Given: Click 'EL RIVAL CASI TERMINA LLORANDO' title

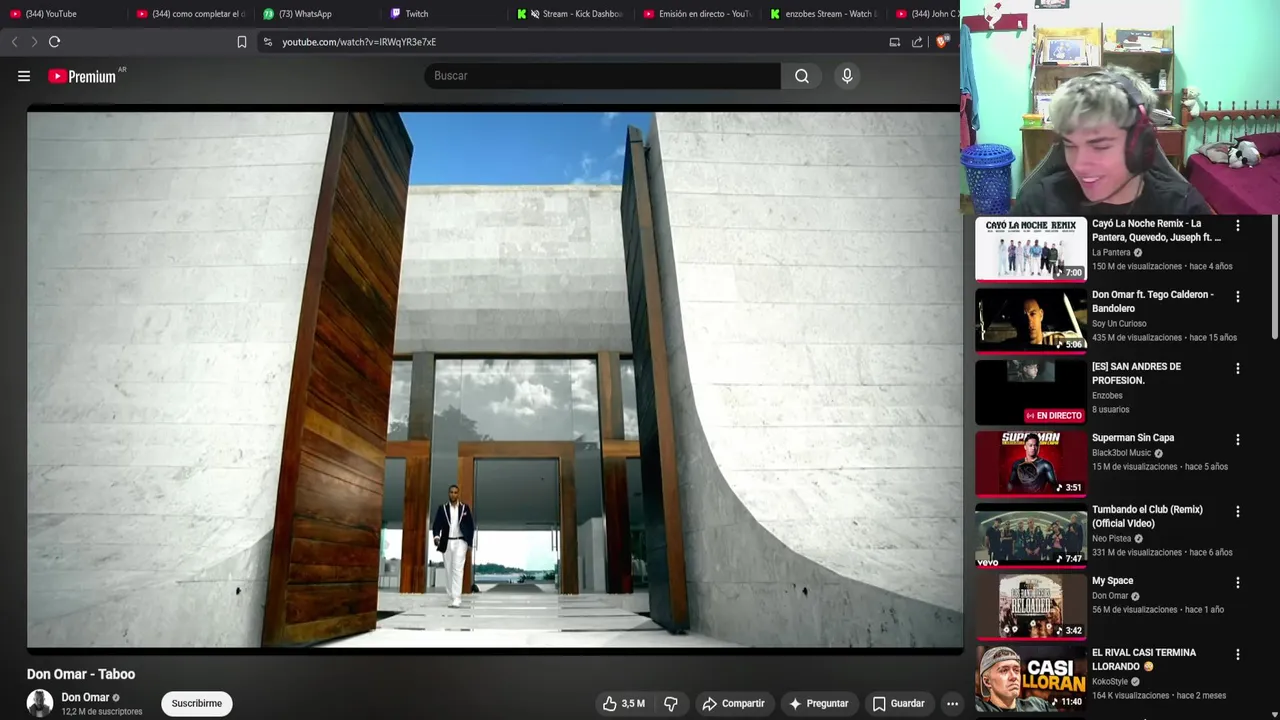Looking at the screenshot, I should point(1144,659).
